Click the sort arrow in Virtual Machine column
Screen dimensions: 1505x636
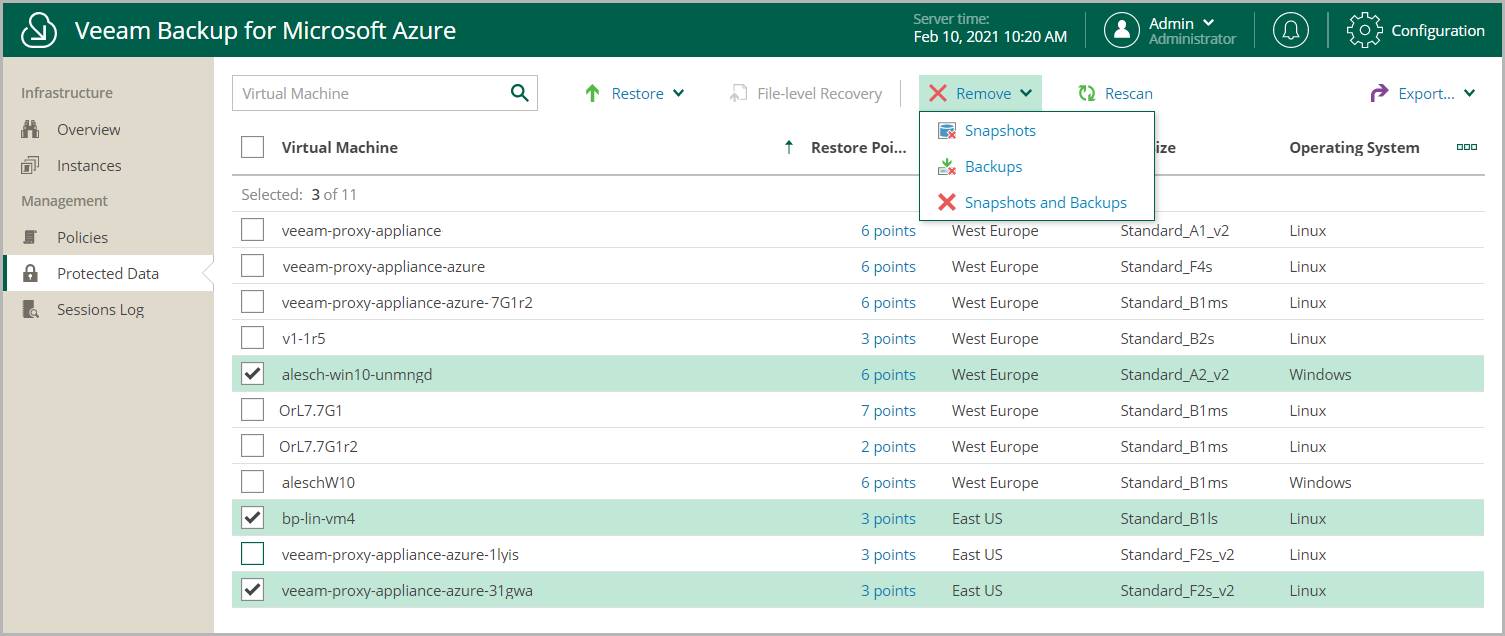[789, 147]
